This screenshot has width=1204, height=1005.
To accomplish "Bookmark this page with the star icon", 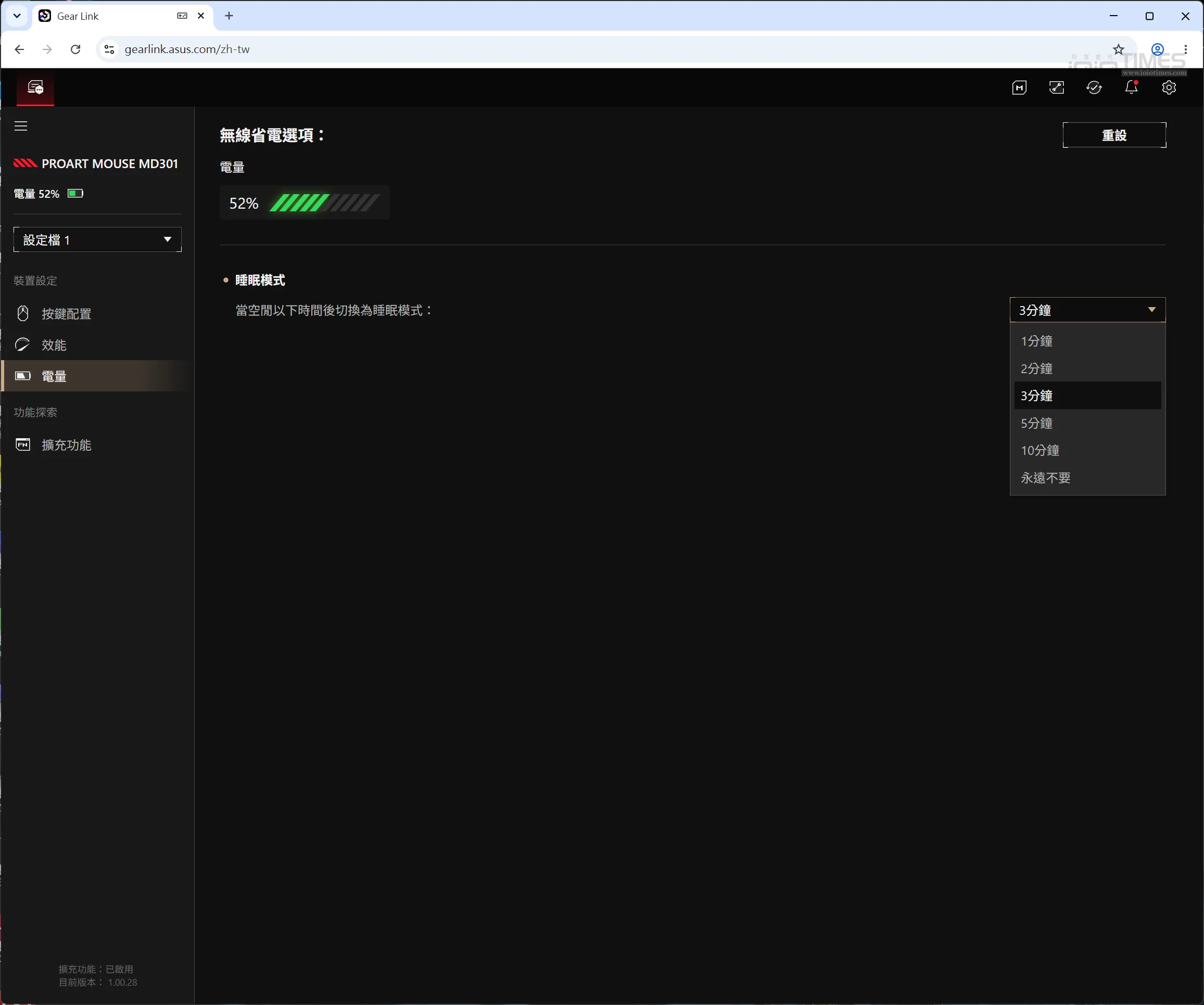I will click(x=1119, y=49).
